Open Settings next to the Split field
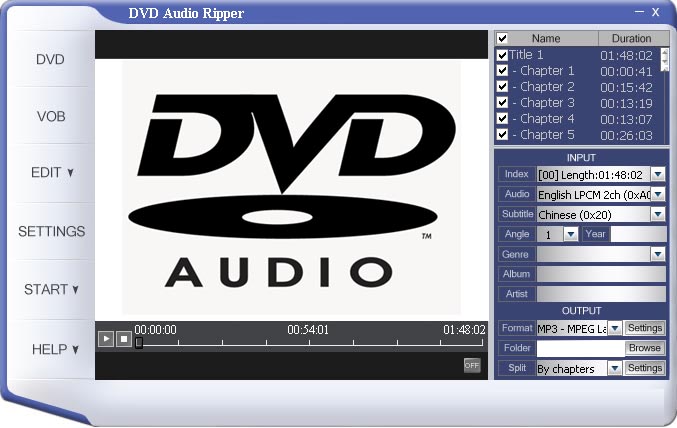The image size is (677, 428). coord(645,368)
